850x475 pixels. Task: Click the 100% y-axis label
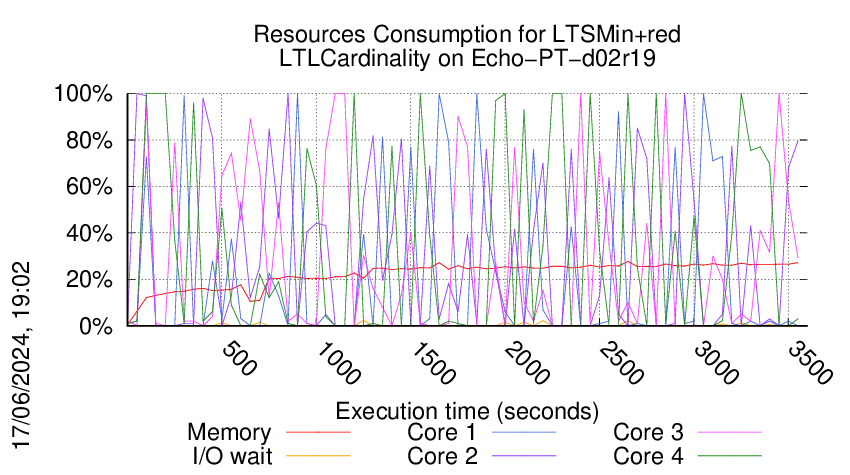click(x=83, y=93)
